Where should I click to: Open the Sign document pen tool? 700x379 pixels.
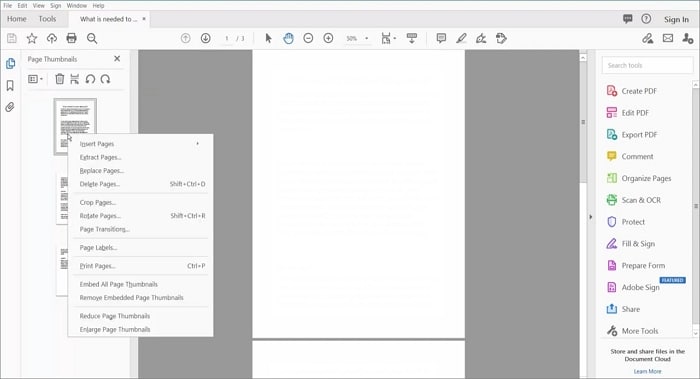[x=481, y=38]
